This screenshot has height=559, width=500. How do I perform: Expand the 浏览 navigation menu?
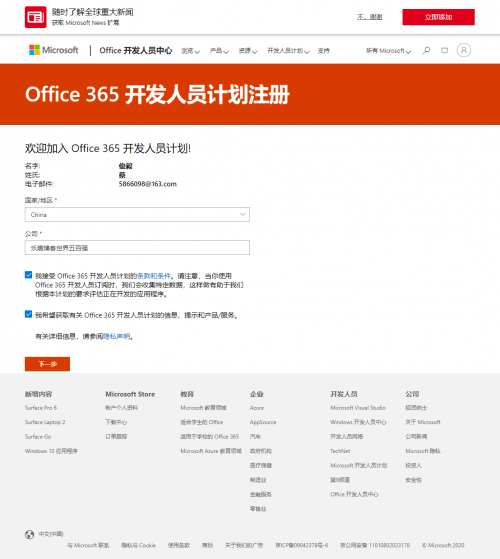tap(190, 51)
